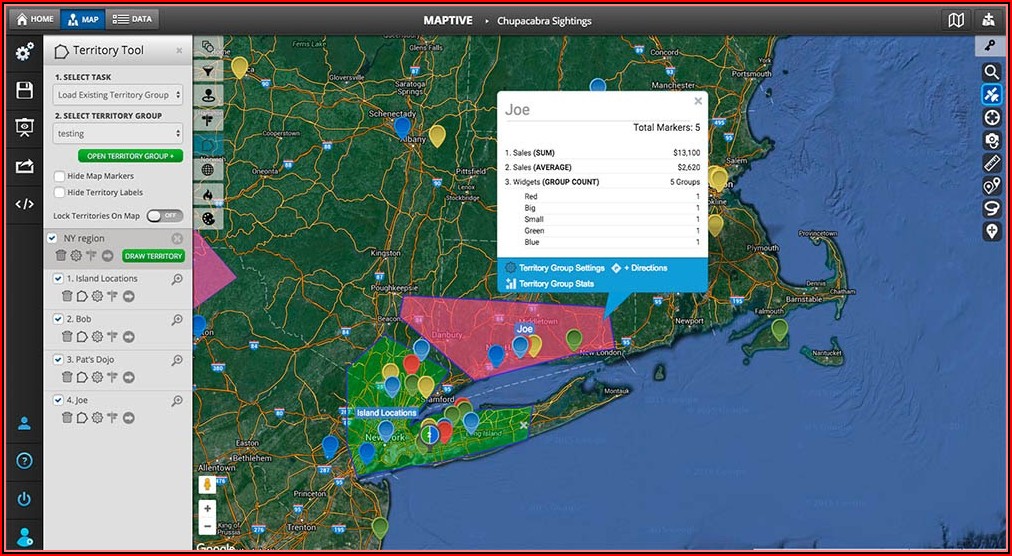Screen dimensions: 1012x556
Task: Toggle satellite view icon on right toolbar
Action: pos(992,95)
